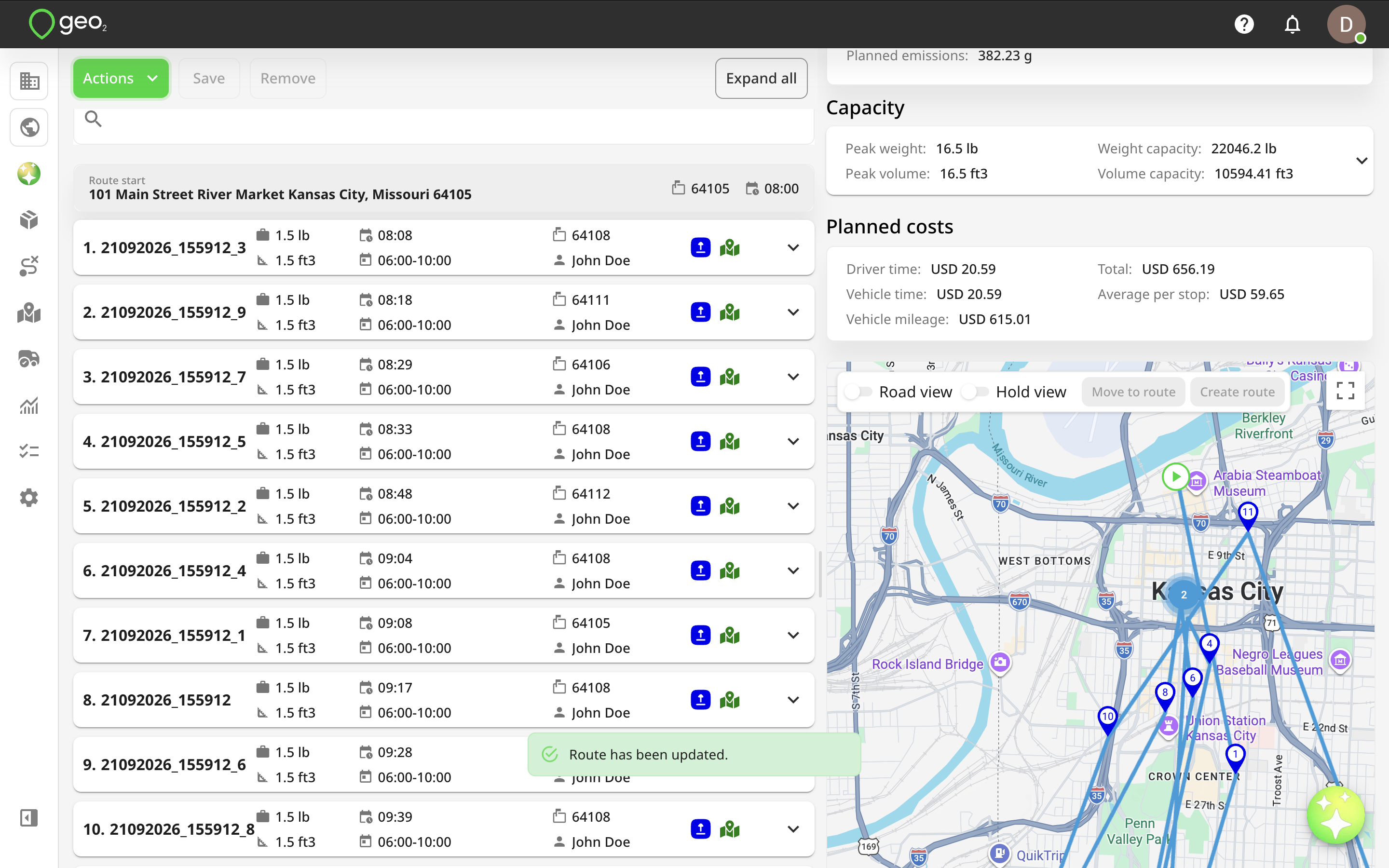Expand stop 10. 21092026_155912_8 row

pyautogui.click(x=793, y=829)
